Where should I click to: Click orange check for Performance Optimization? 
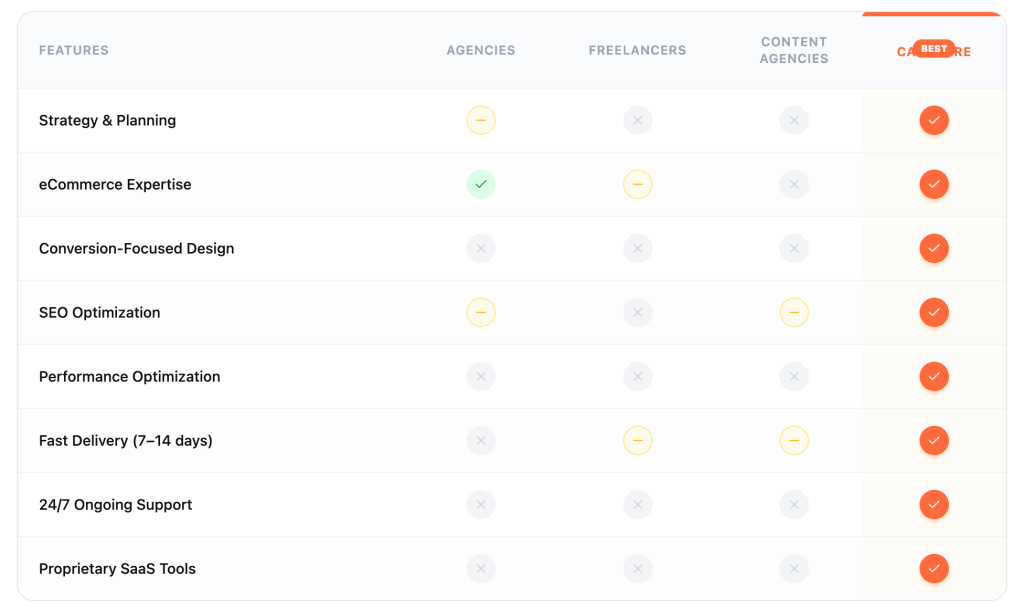(934, 377)
